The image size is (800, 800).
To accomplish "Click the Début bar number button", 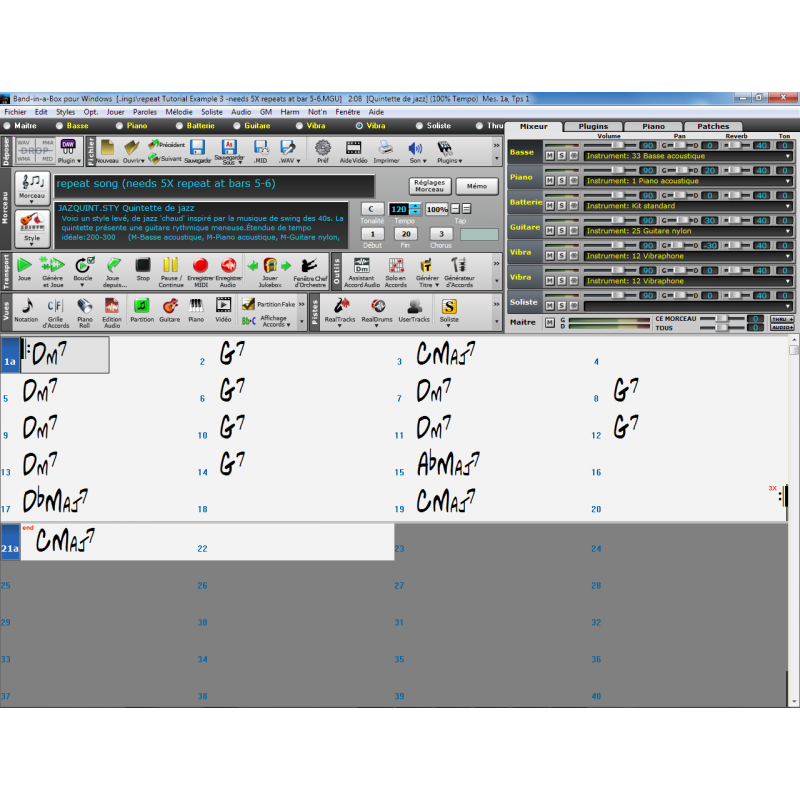I will 372,234.
